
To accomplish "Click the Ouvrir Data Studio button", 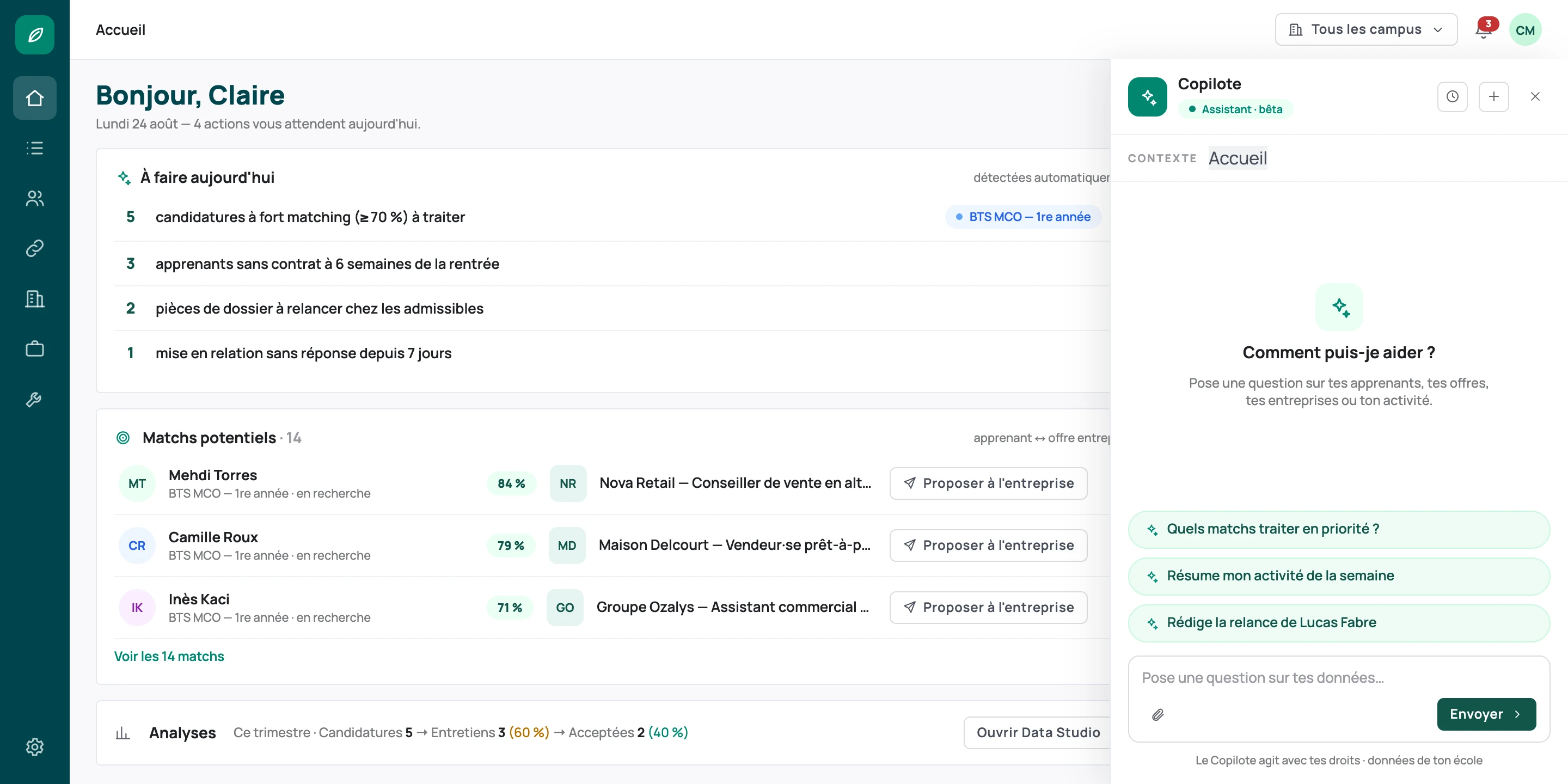I will click(1038, 733).
